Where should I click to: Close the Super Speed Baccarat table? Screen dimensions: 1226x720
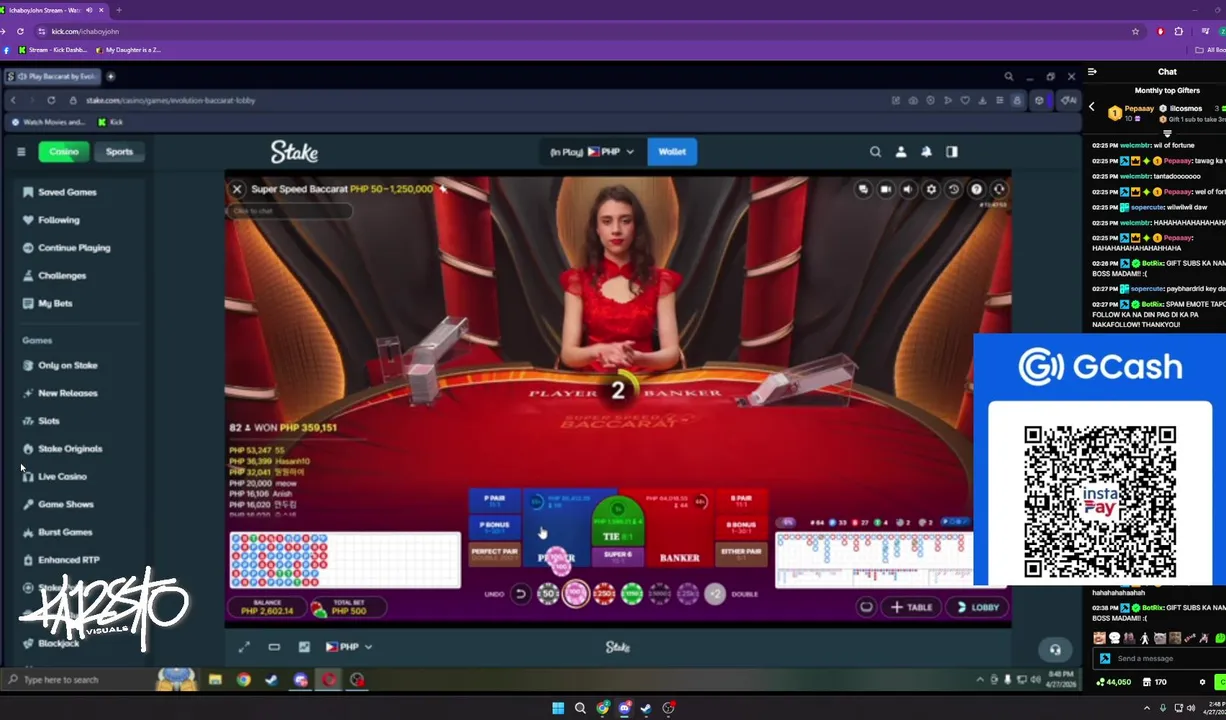pyautogui.click(x=237, y=189)
